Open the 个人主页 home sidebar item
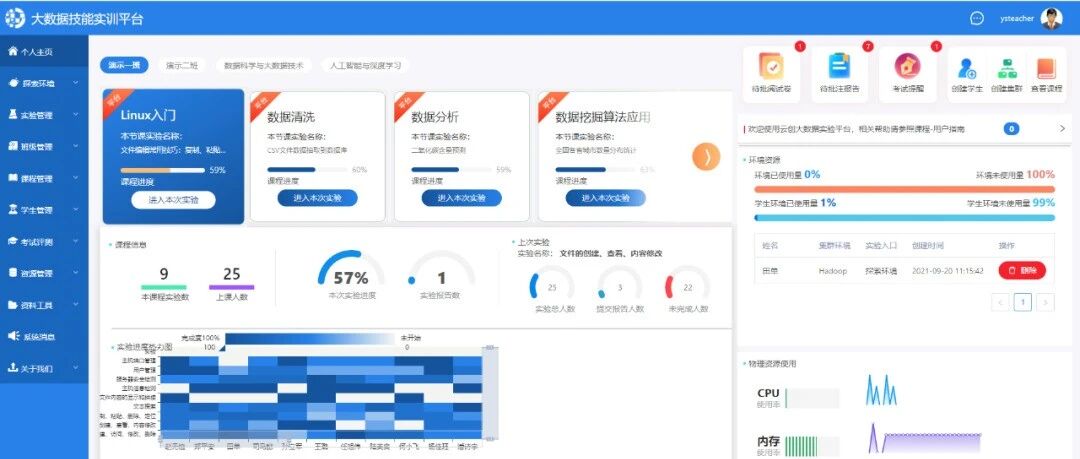Image resolution: width=1080 pixels, height=459 pixels. click(x=44, y=52)
